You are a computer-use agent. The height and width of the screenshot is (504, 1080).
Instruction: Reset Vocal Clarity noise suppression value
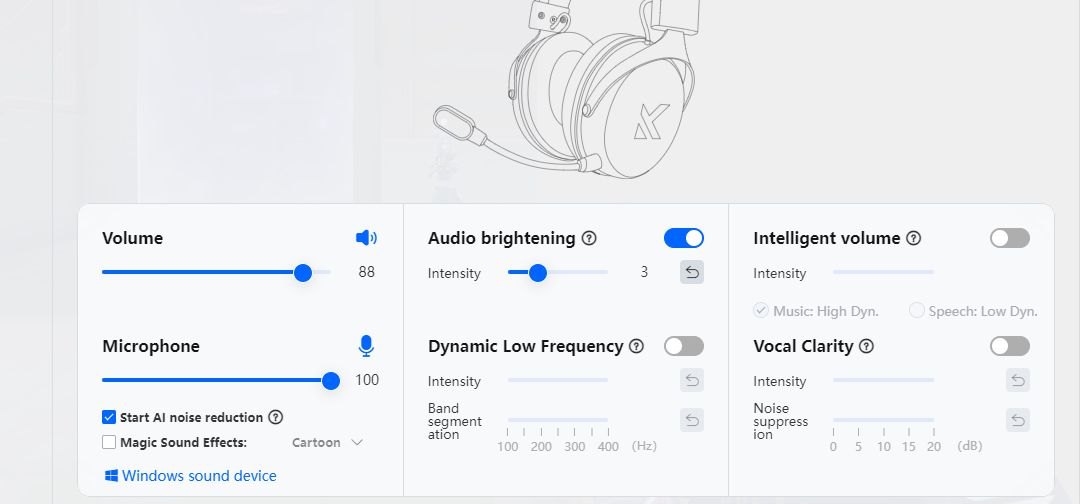point(1017,420)
